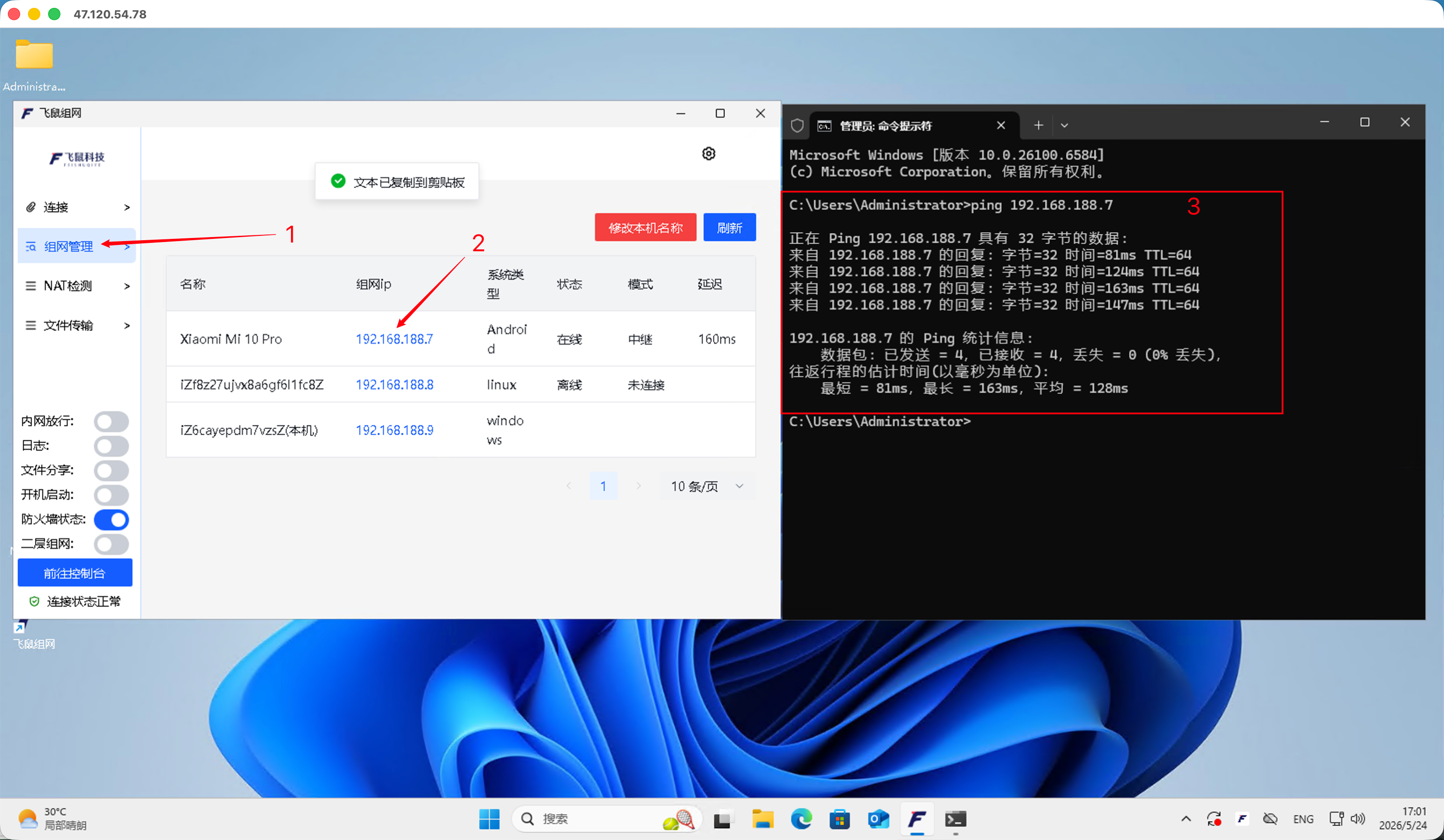Close the 命令提示符 terminal tab
Image resolution: width=1444 pixels, height=840 pixels.
1000,126
